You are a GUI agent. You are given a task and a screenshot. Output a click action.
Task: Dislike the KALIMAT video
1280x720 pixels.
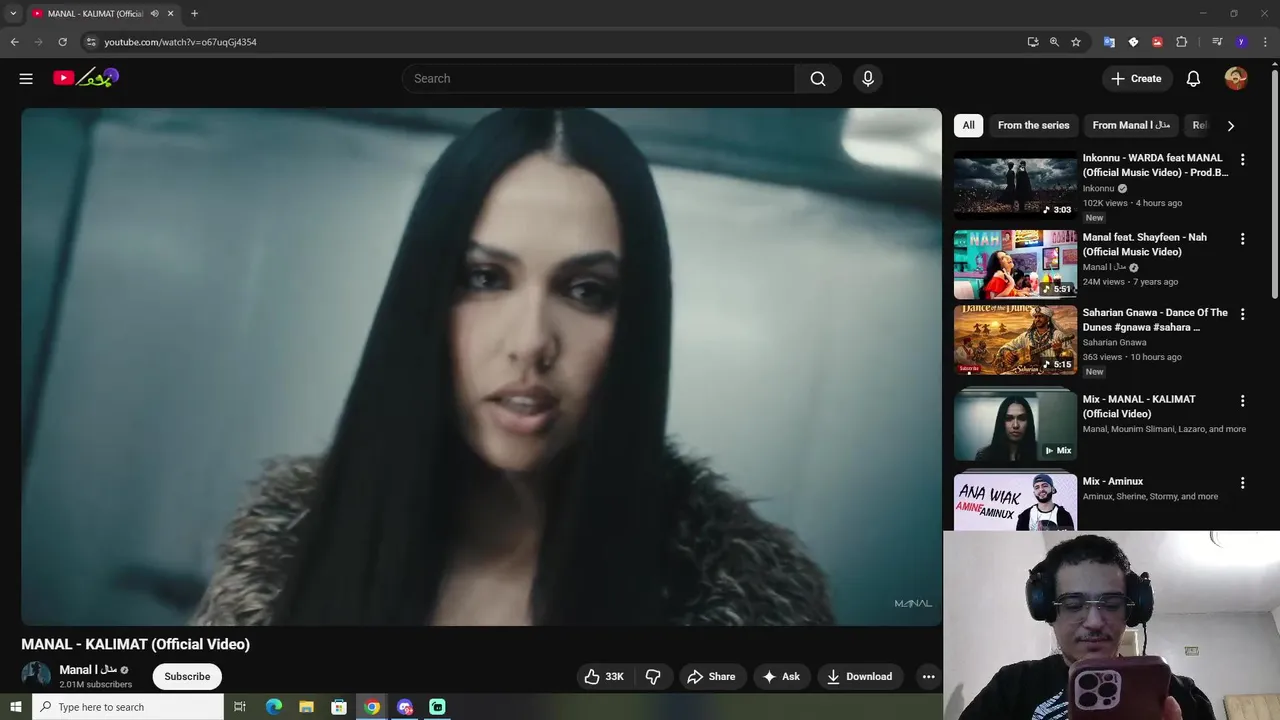pos(653,677)
